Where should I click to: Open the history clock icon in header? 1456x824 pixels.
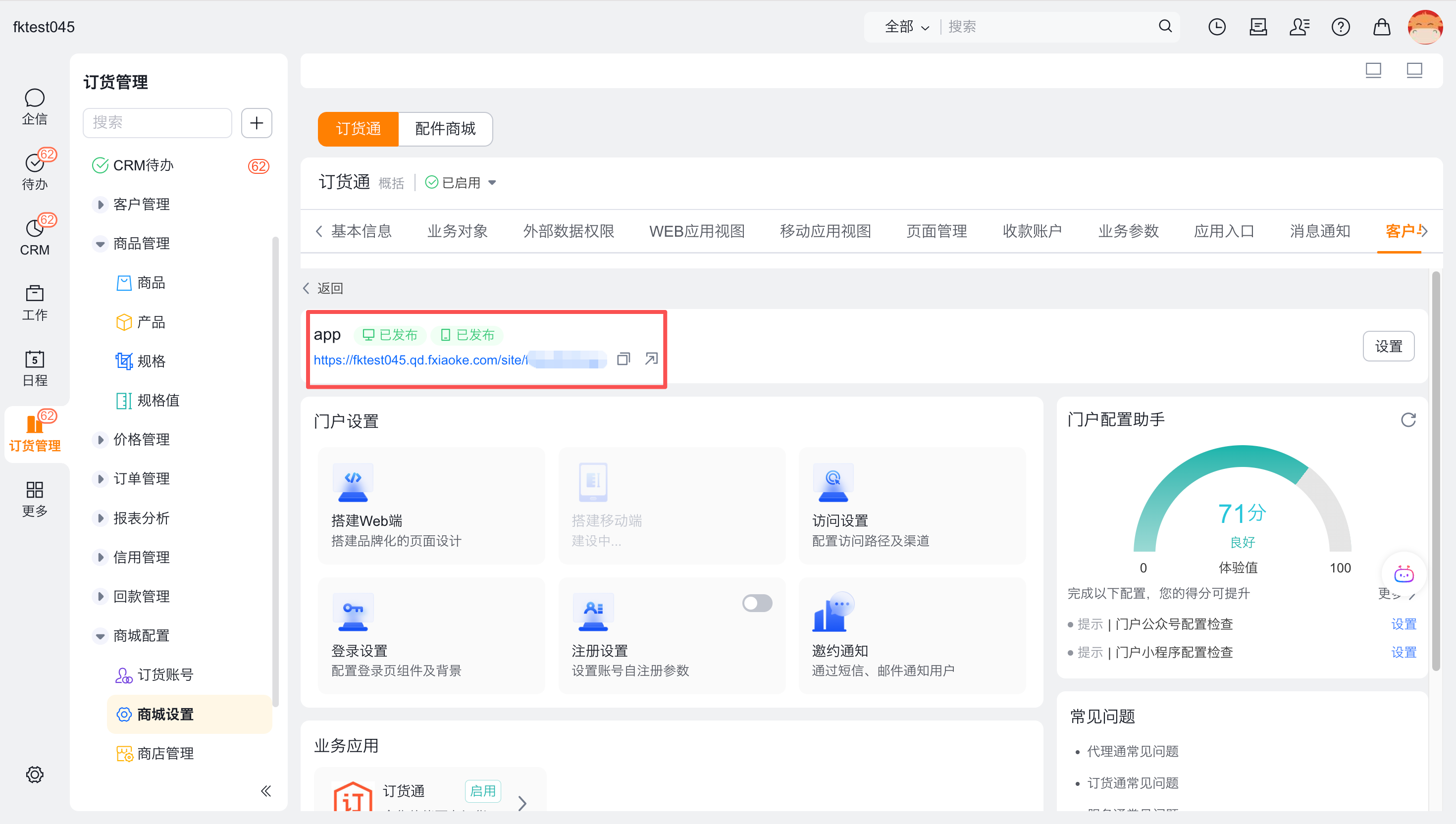1217,27
